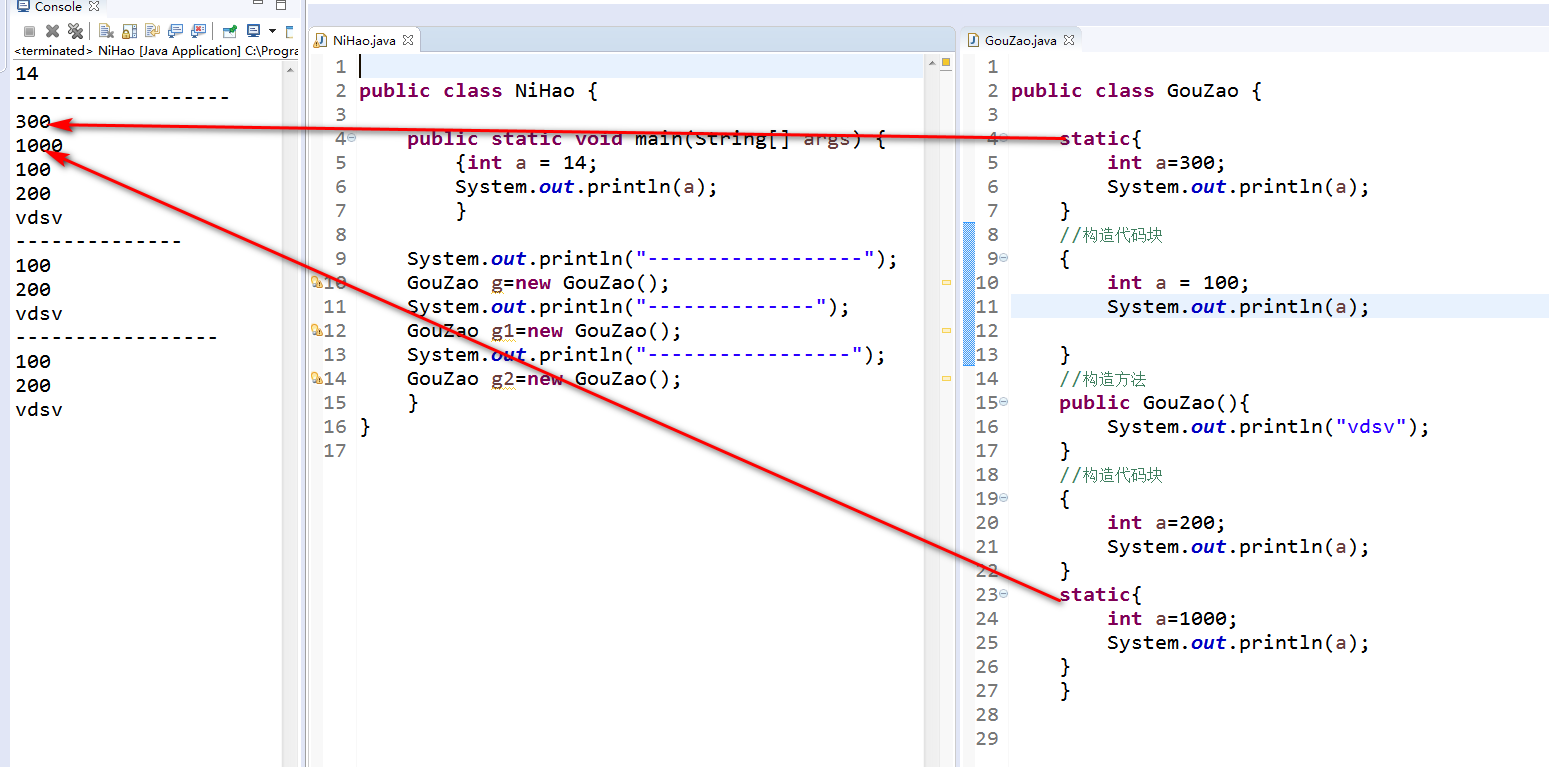Click the warning marker on line 10

[317, 283]
